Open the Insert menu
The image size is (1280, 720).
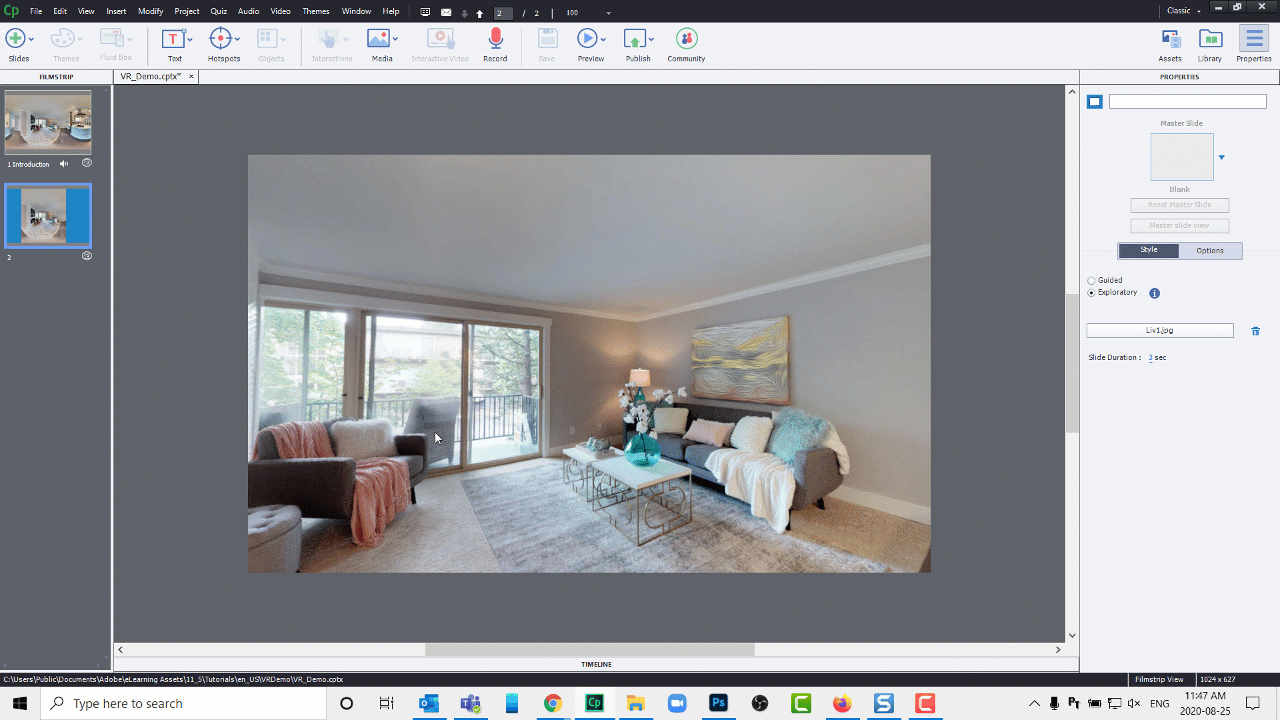tap(116, 12)
